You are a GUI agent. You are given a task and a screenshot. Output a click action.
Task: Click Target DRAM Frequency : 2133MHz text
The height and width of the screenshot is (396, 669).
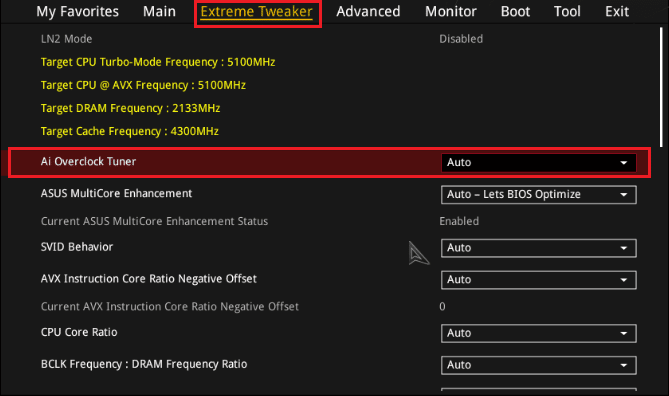[x=130, y=108]
